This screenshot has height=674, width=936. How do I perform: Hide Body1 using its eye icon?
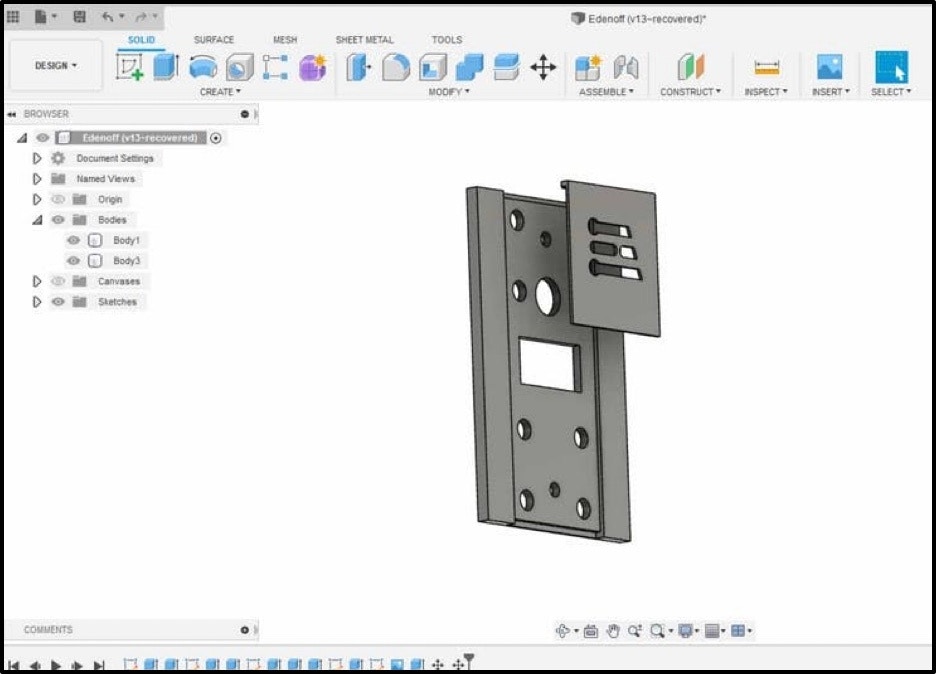coord(73,240)
